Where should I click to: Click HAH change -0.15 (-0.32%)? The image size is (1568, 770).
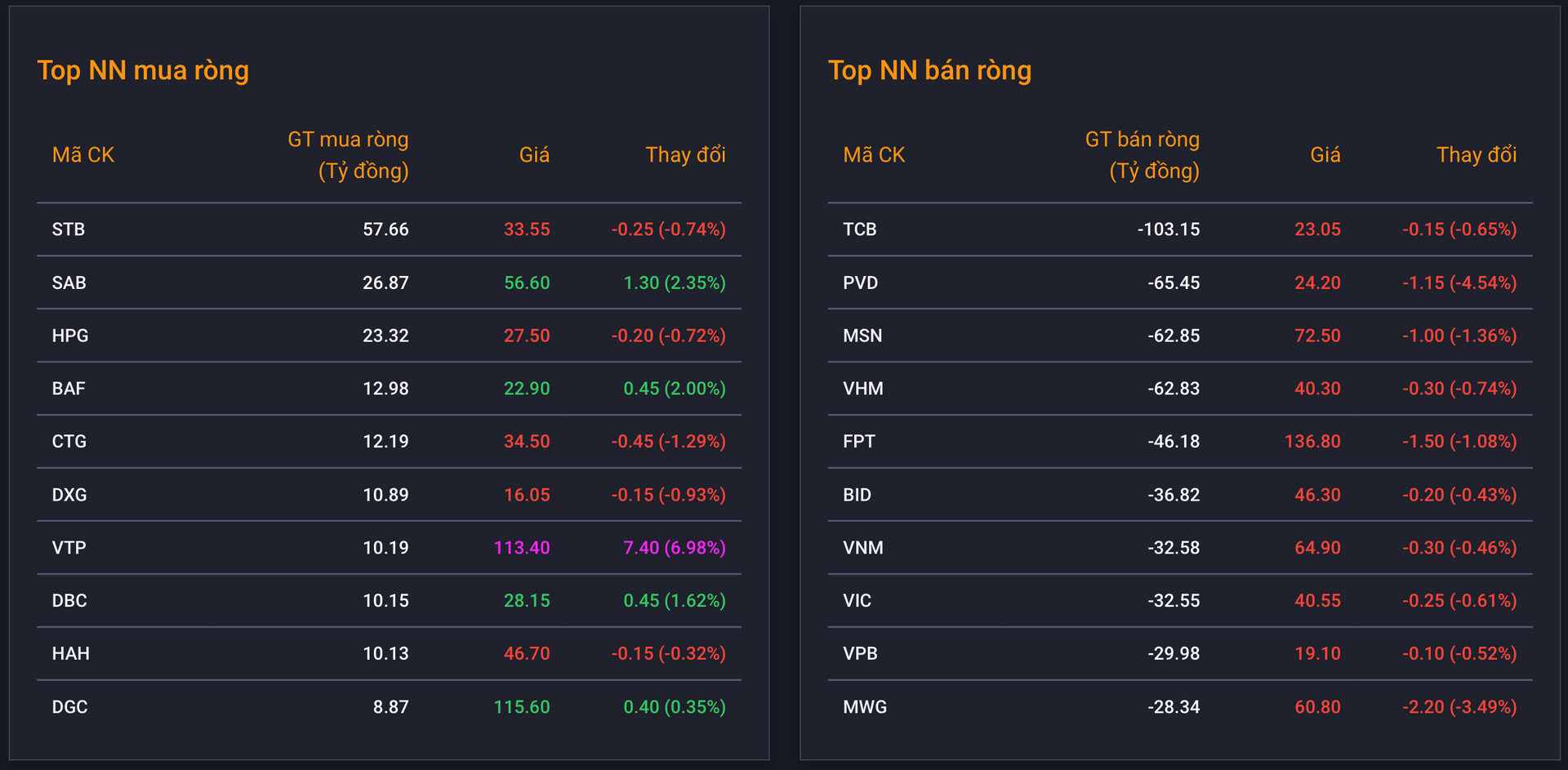(x=668, y=654)
